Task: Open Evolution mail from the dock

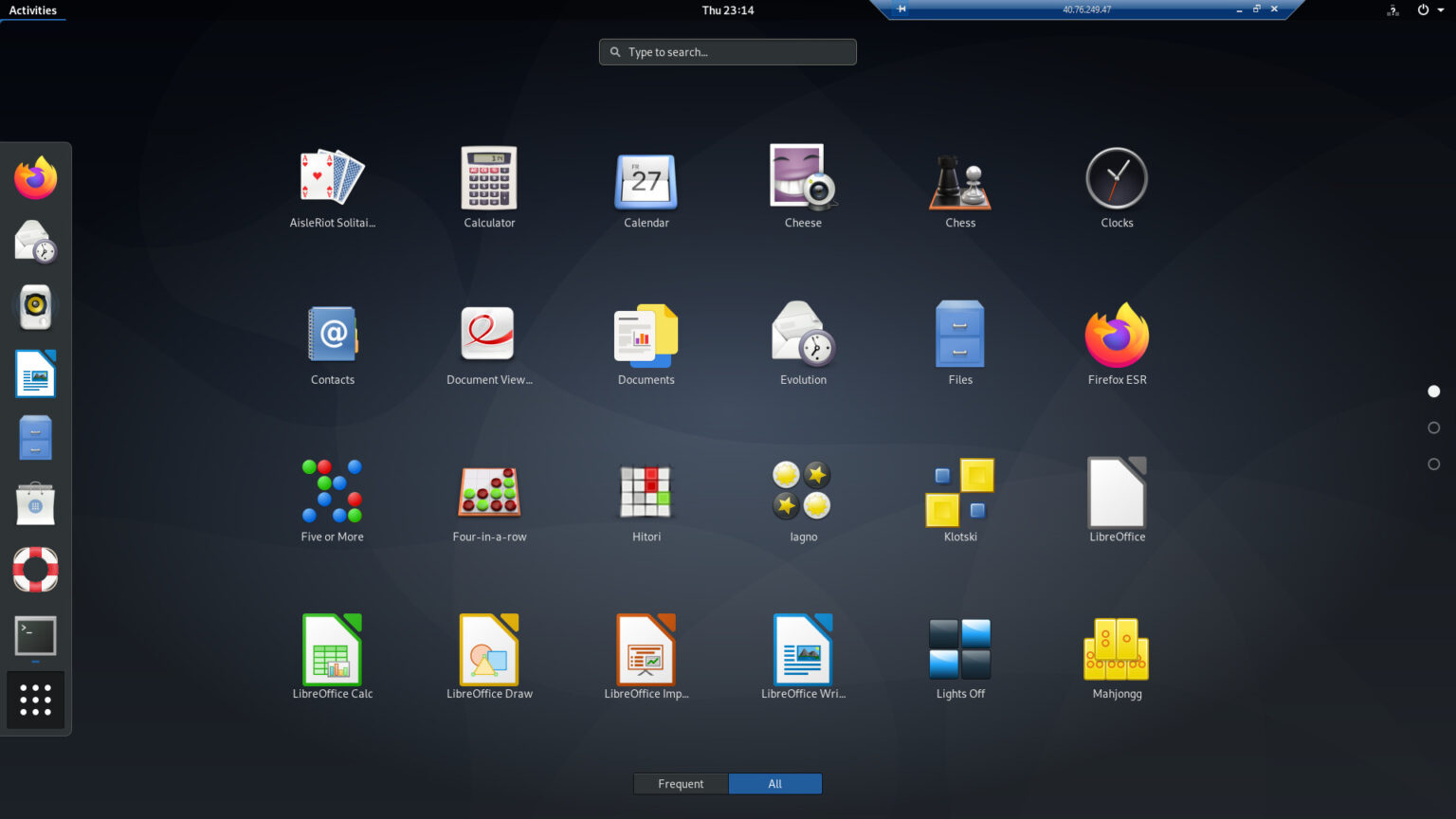Action: click(x=36, y=243)
